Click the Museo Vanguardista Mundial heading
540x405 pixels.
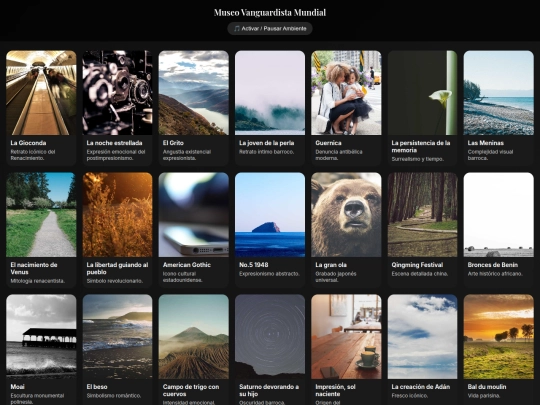pos(270,13)
